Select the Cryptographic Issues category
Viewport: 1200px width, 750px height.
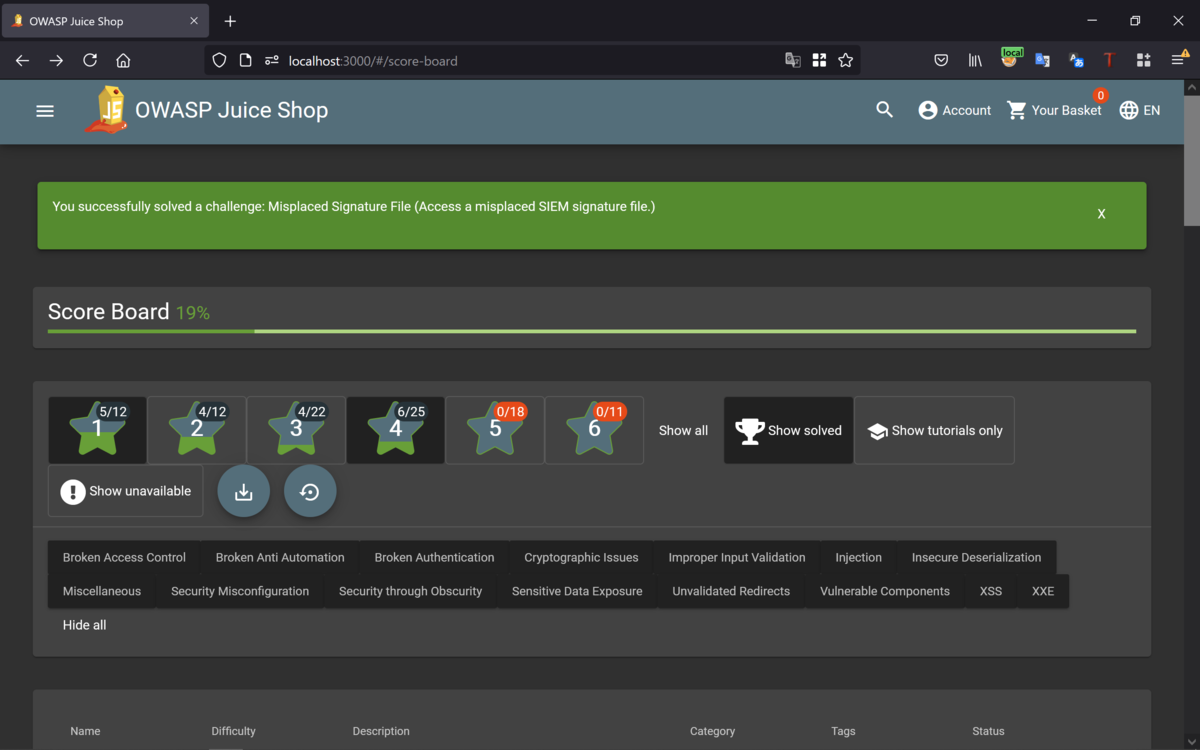tap(581, 558)
